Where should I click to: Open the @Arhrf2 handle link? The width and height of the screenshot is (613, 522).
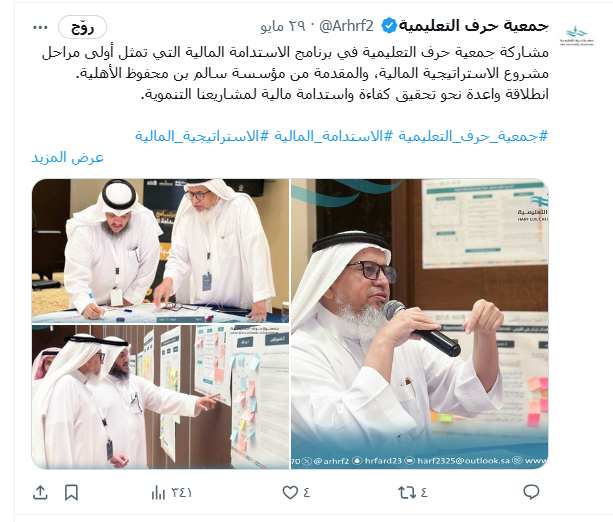(346, 26)
